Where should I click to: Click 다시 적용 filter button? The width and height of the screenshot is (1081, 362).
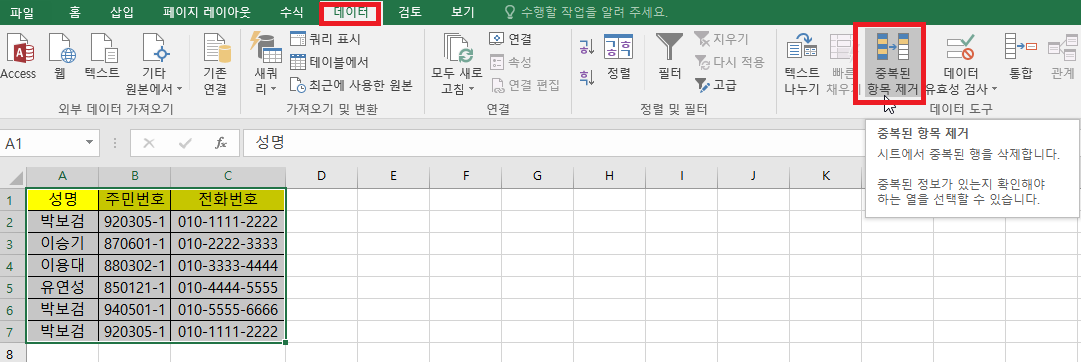point(729,62)
